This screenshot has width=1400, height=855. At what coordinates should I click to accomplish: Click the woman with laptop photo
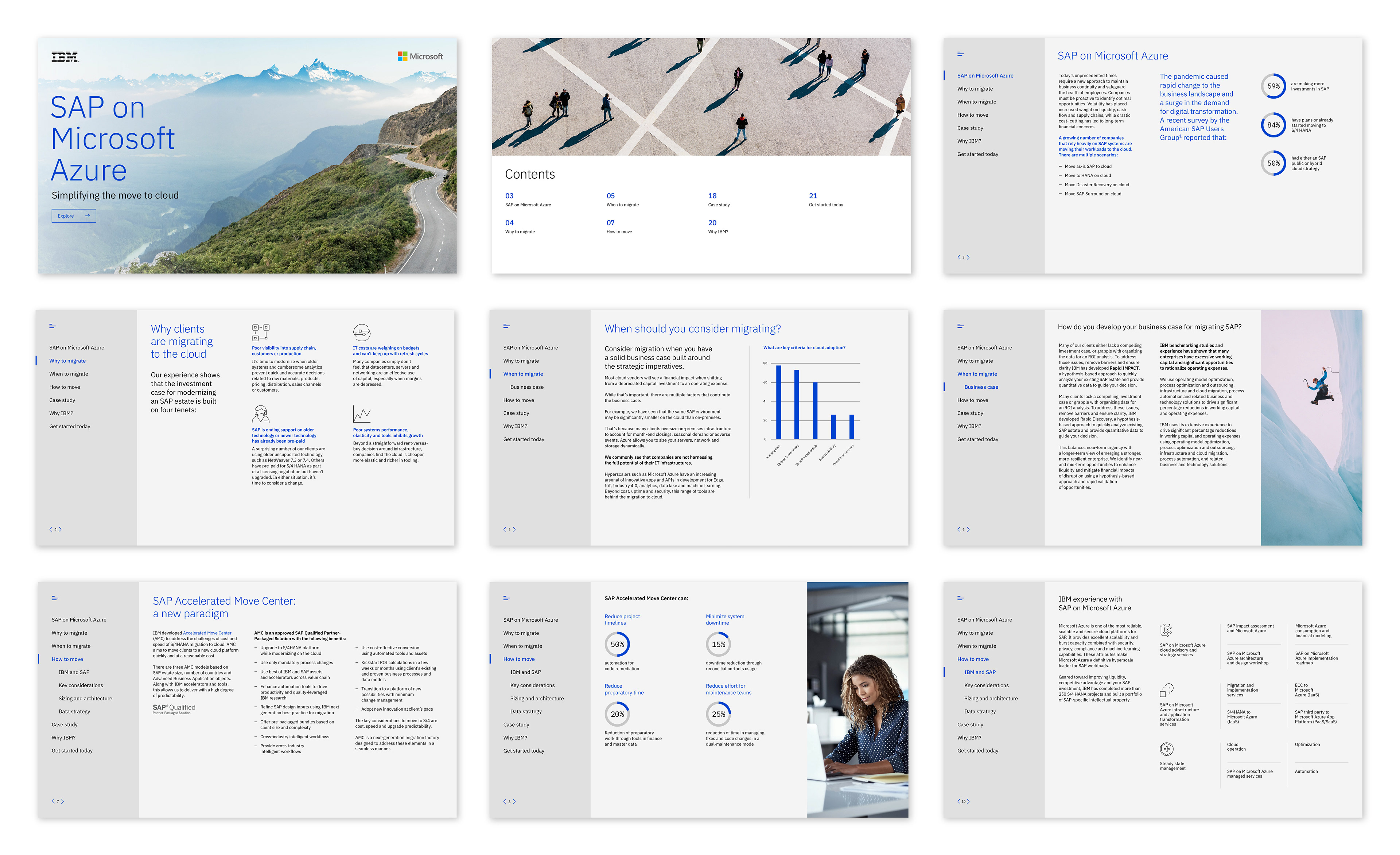[857, 700]
